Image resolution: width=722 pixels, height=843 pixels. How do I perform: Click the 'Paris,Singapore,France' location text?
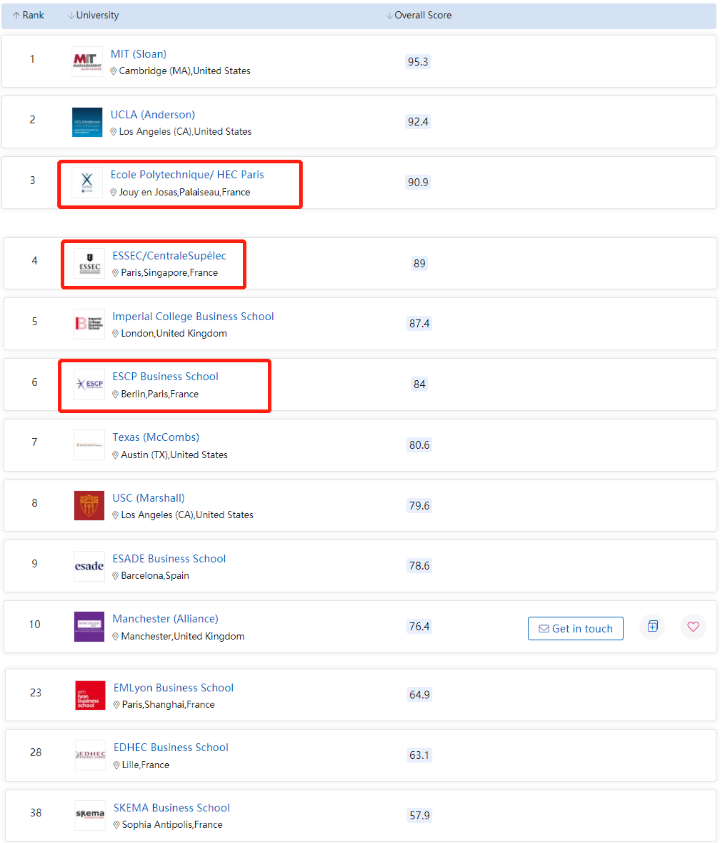[x=169, y=273]
